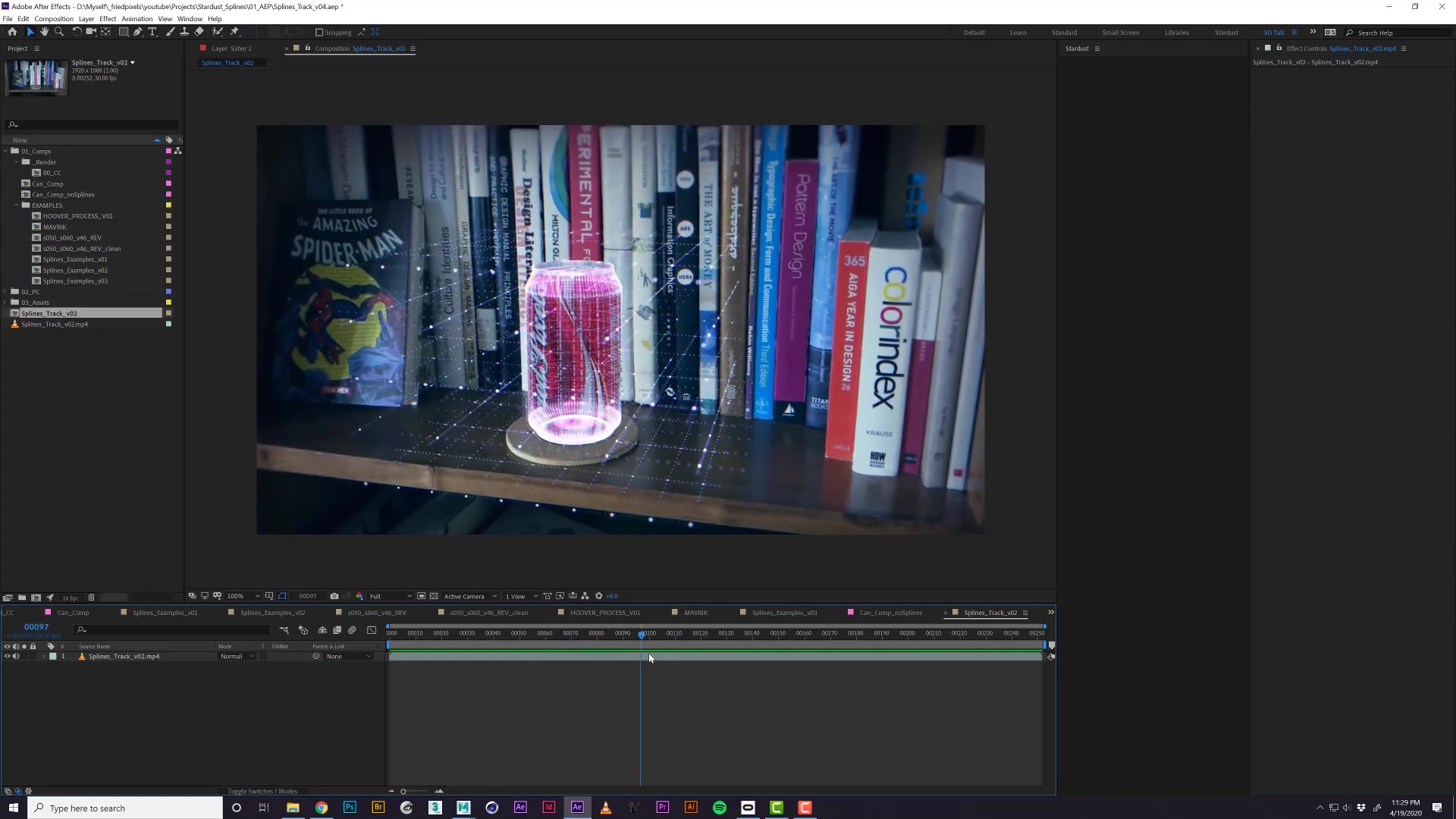Screen dimensions: 1456x819
Task: Open the Active Camera view dropdown
Action: tap(470, 596)
